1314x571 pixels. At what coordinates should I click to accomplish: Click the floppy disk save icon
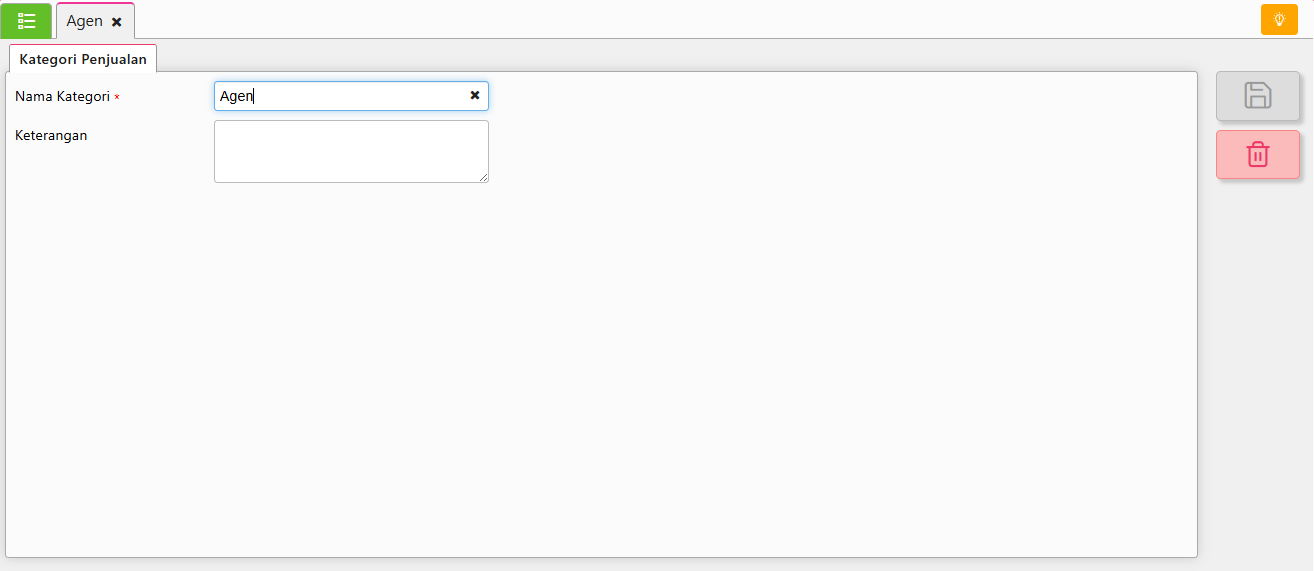pyautogui.click(x=1257, y=96)
